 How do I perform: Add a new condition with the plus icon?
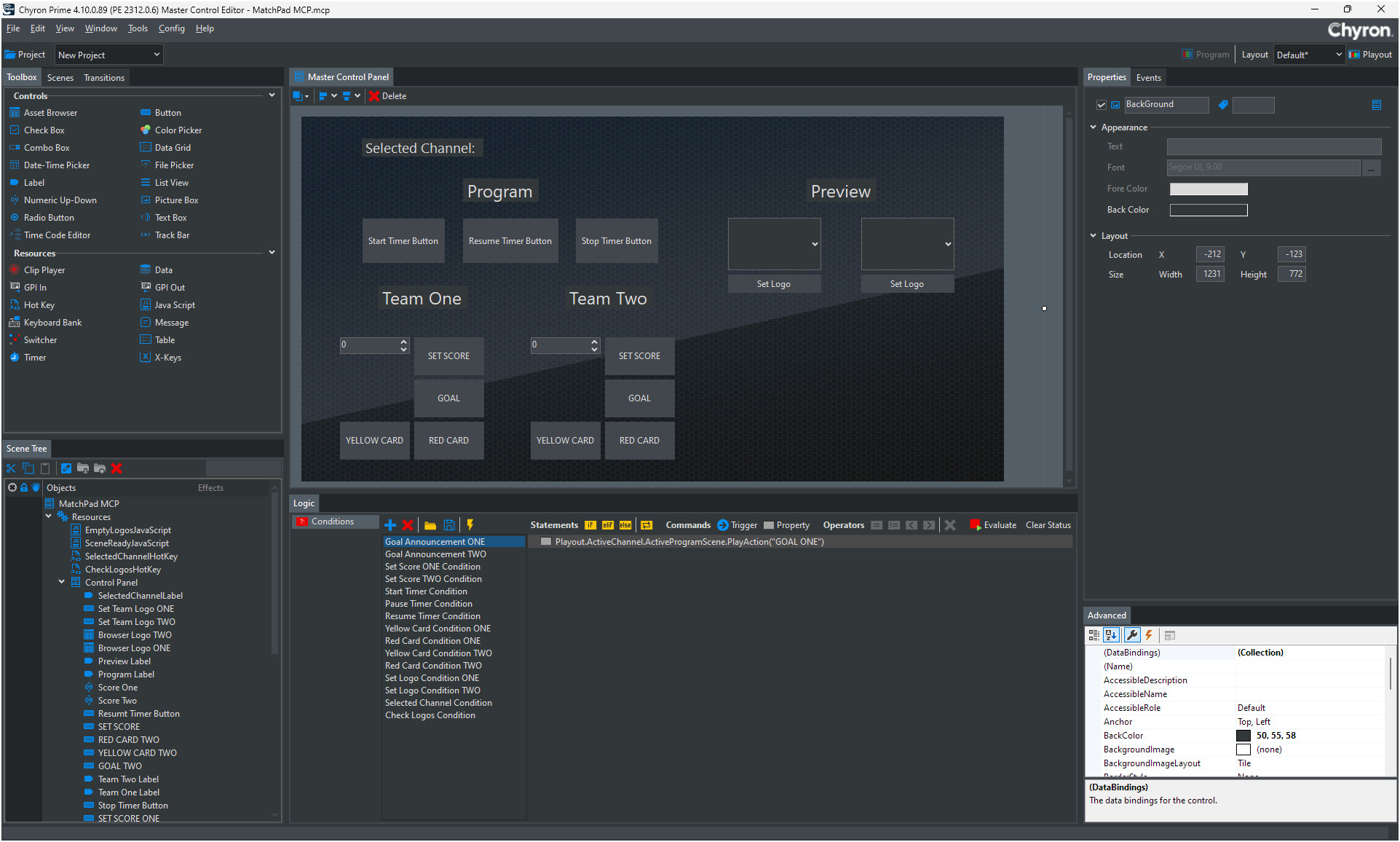click(x=390, y=525)
